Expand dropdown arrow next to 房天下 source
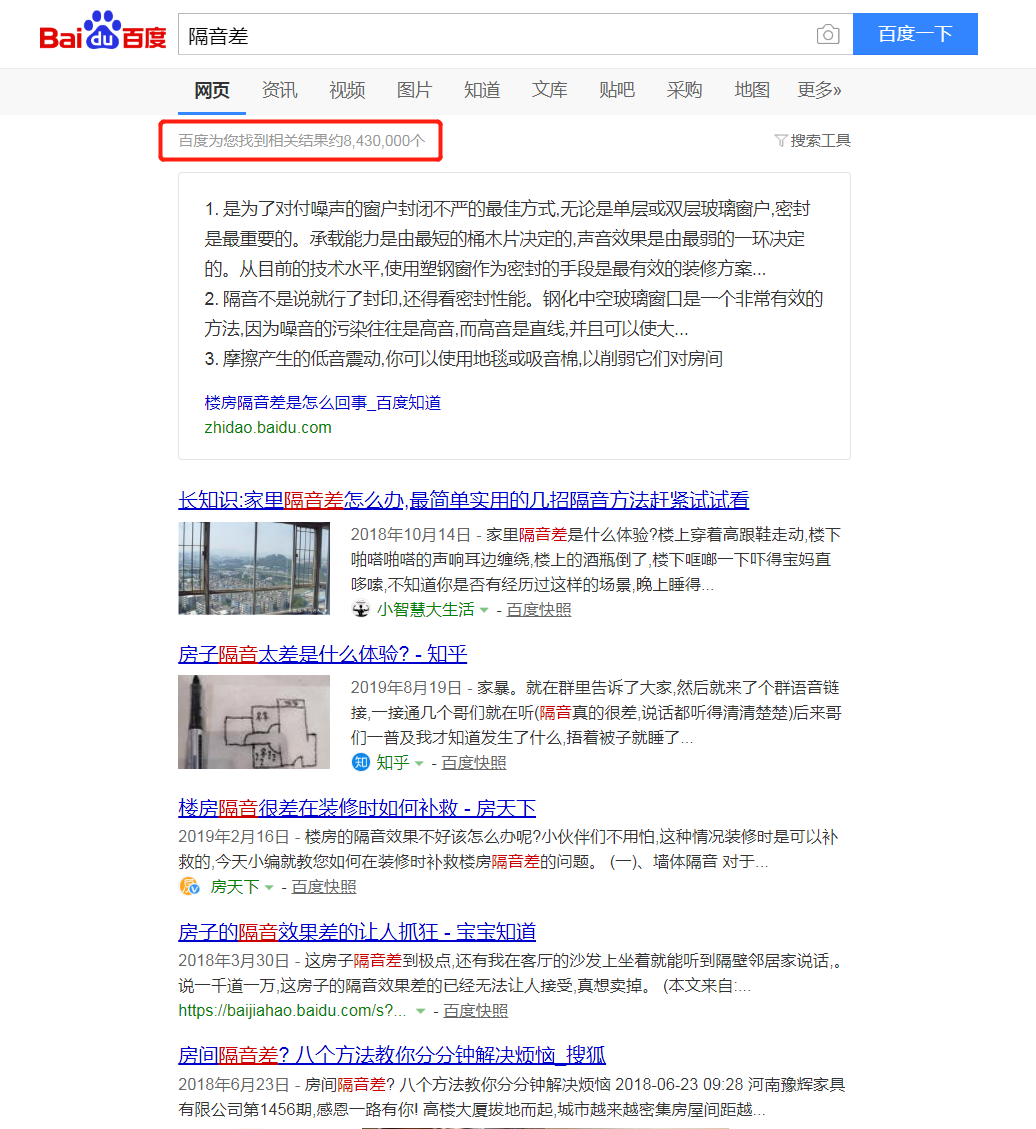Screen dimensions: 1036x1129 (x=268, y=888)
